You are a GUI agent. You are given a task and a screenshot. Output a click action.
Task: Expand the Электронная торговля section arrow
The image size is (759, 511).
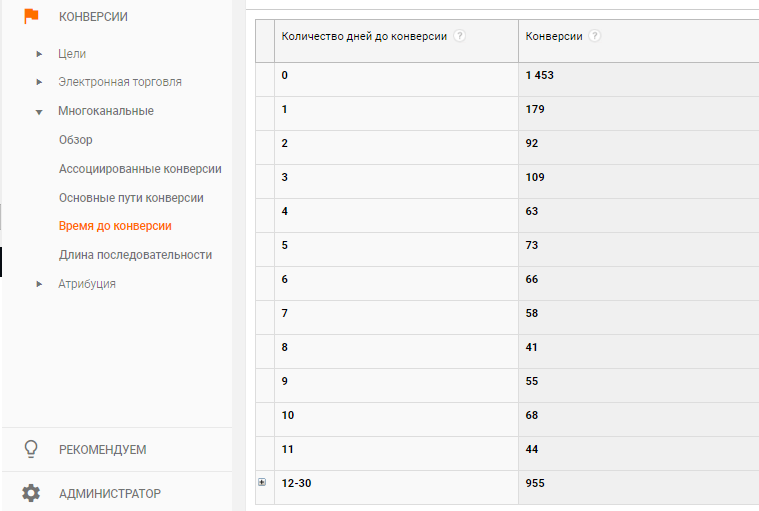pos(39,82)
